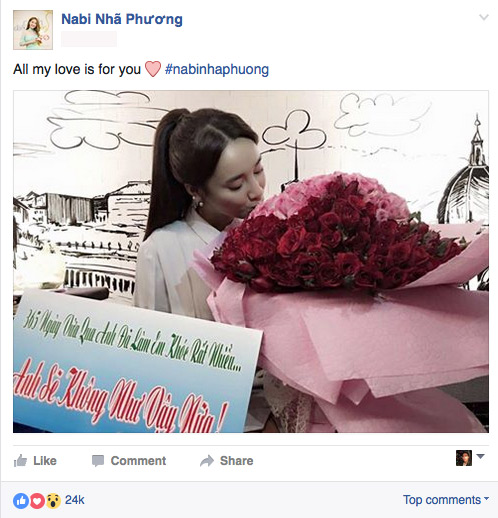Open the #nabinhaphuong hashtag link

[x=217, y=69]
